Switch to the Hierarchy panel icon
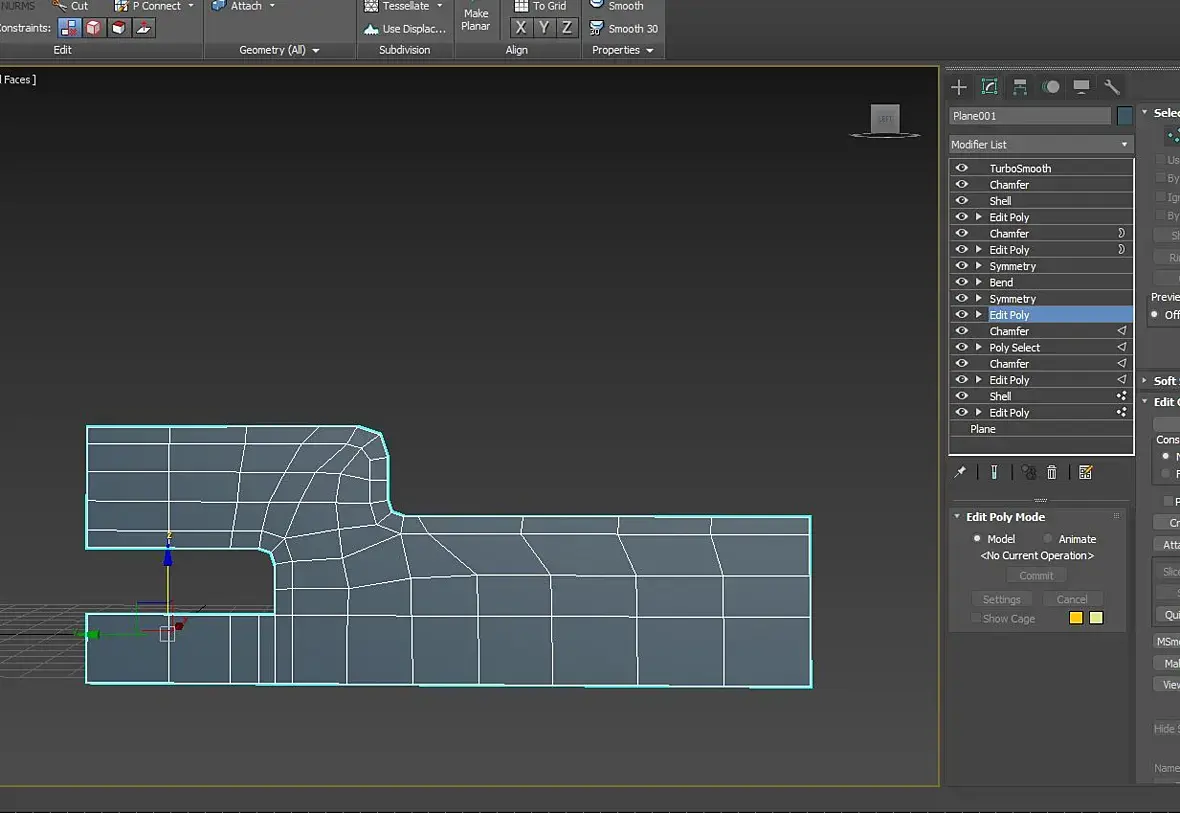 coord(1020,87)
